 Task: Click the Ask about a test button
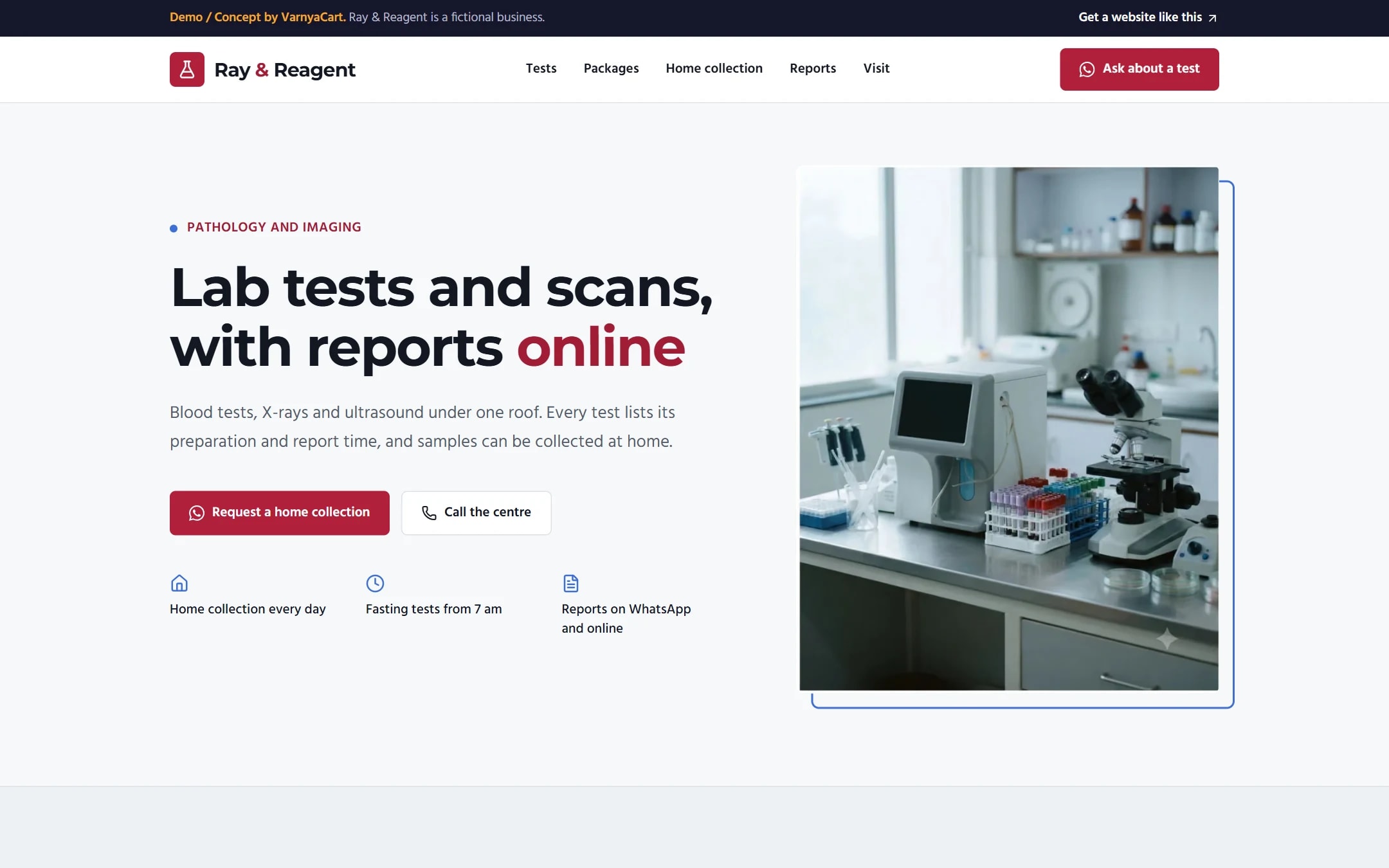coord(1139,69)
